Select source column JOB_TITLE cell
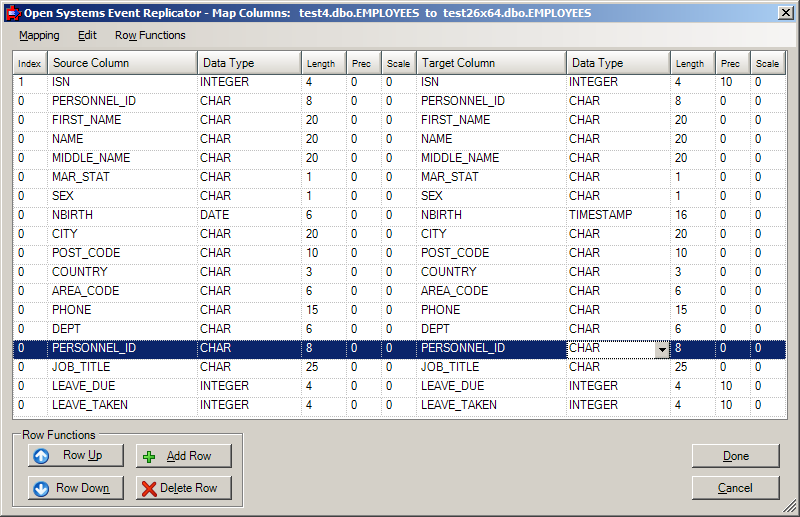This screenshot has width=800, height=517. click(122, 367)
